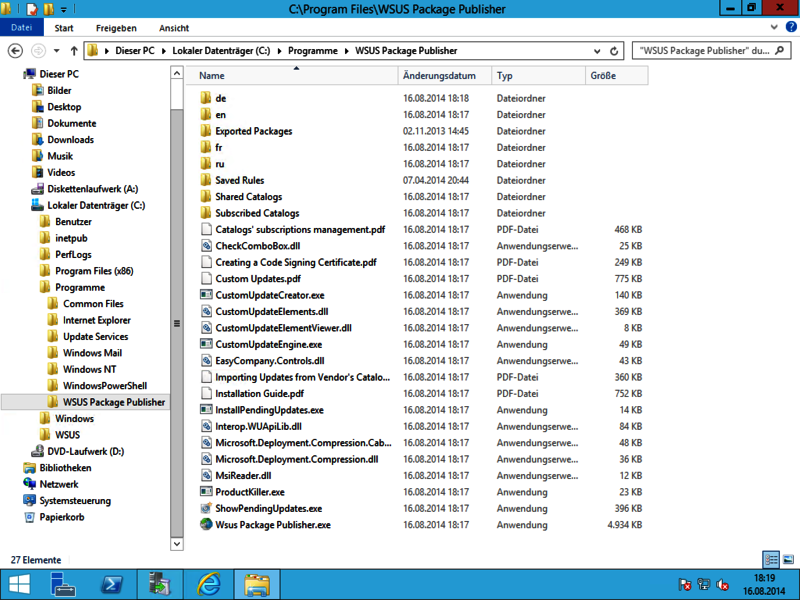Click the Interop.WUApiLib.dll icon
800x600 pixels.
pos(206,426)
